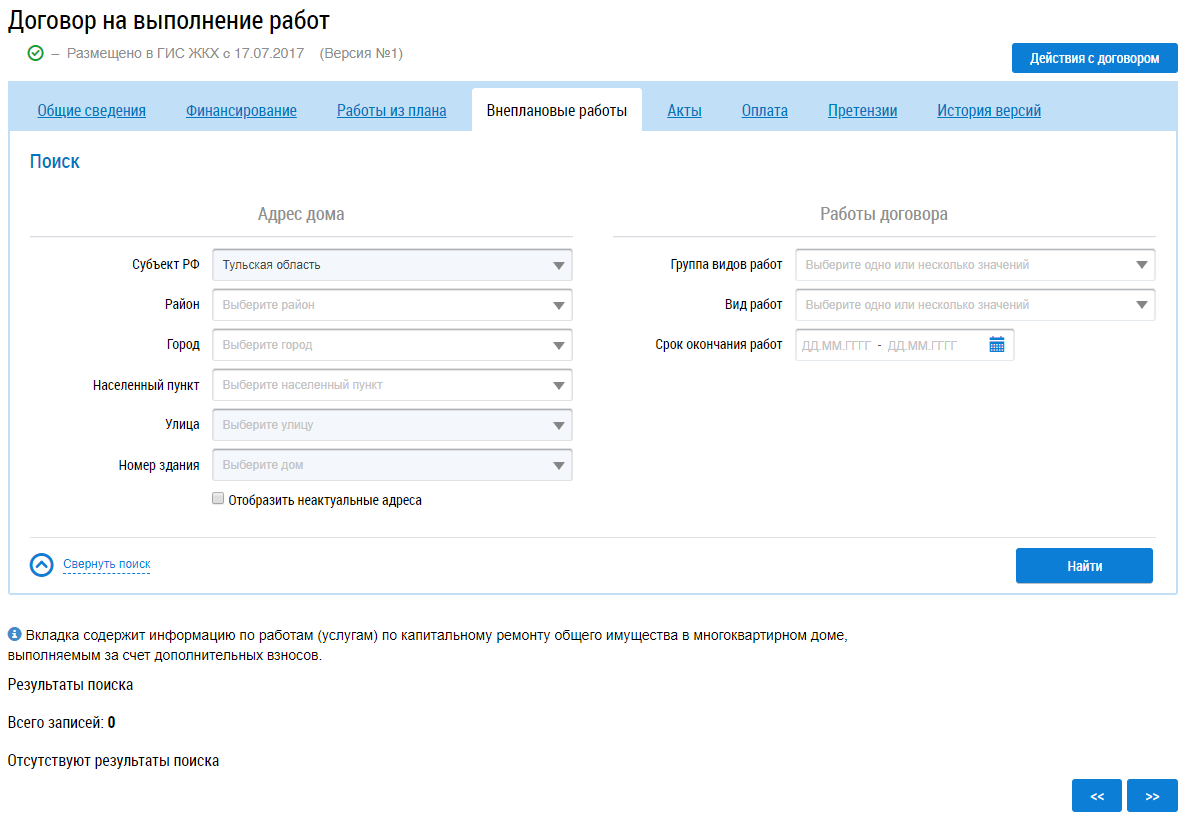This screenshot has width=1188, height=822.
Task: Switch to the Общие сведения tab
Action: coord(92,111)
